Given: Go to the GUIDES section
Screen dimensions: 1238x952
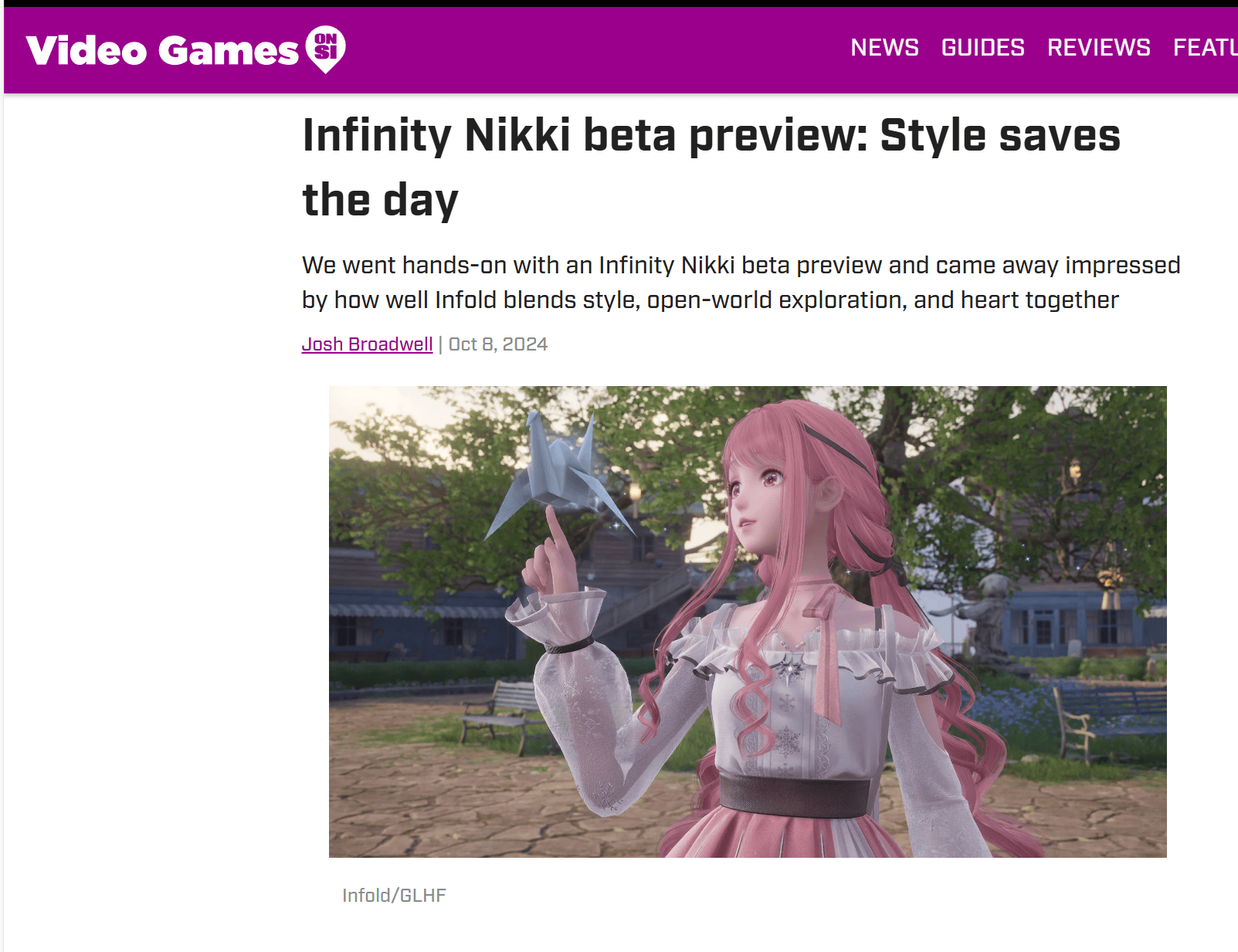Looking at the screenshot, I should tap(982, 48).
